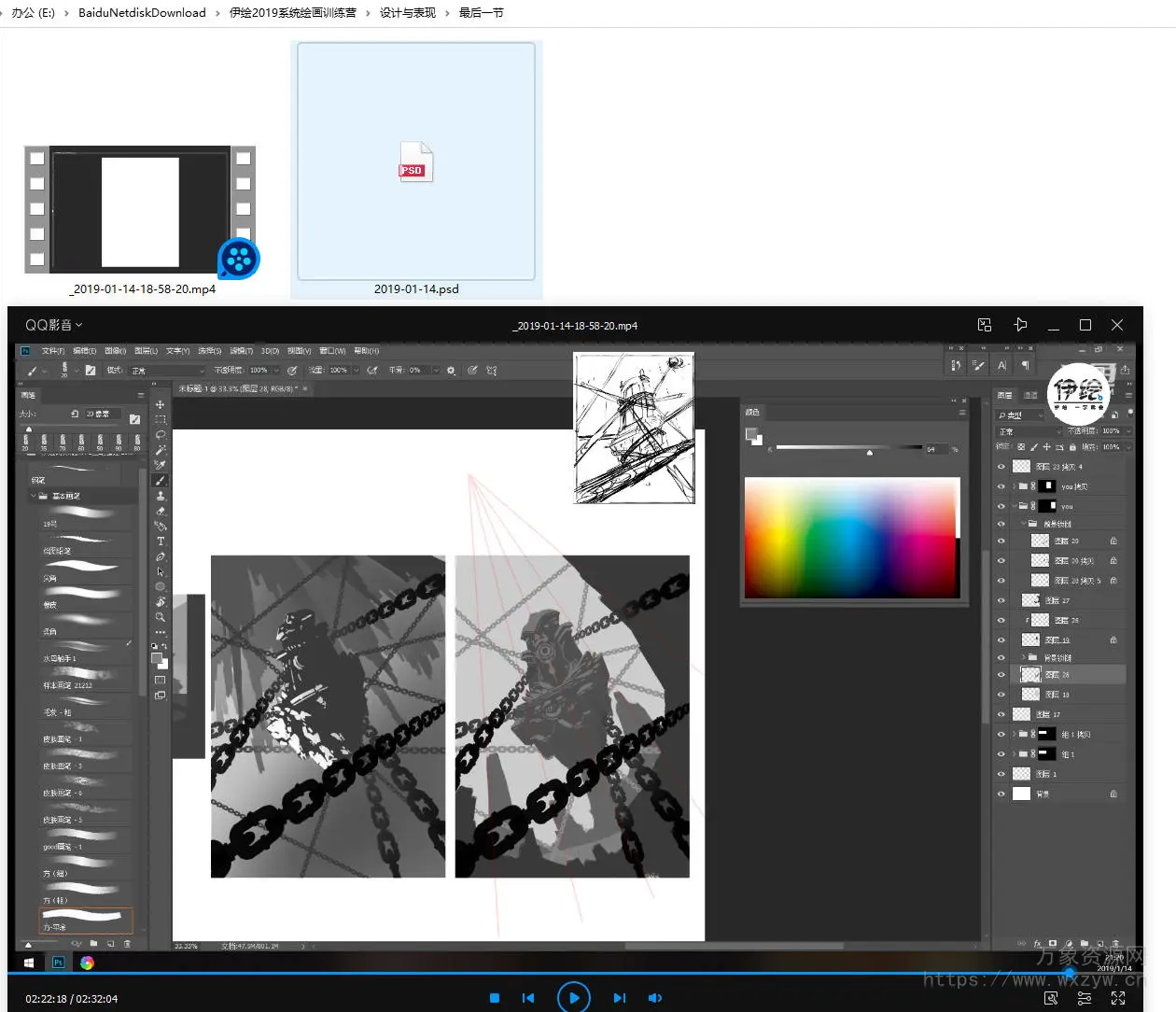
Task: Stop the video with the square stop button
Action: coord(495,998)
